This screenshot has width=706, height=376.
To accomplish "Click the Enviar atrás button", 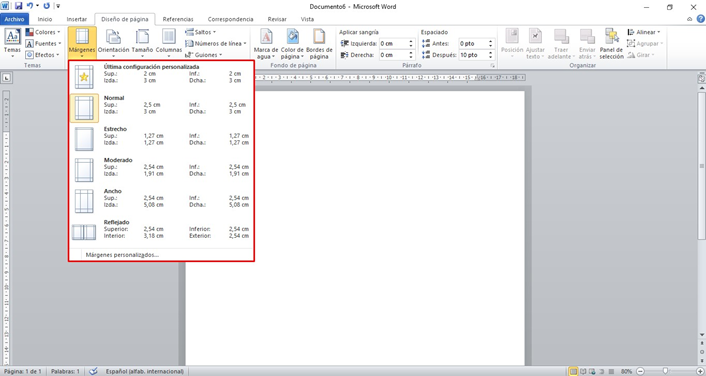I will [587, 43].
